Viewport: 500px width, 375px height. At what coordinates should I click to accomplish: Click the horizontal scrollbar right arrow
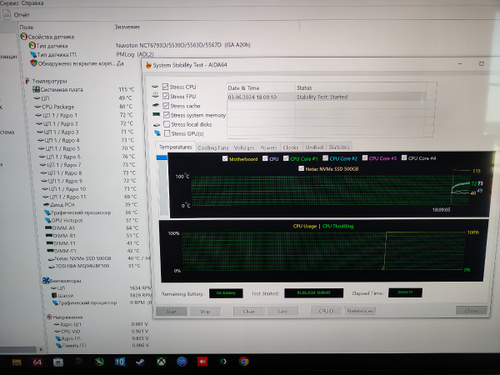[x=41, y=350]
